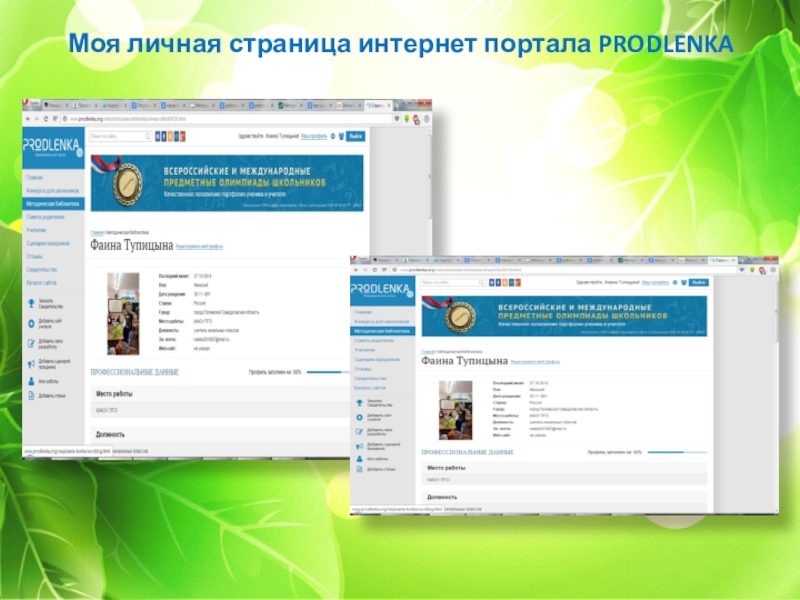Open the gear settings icon in lower-right window
Viewport: 800px width, 600px height.
(x=675, y=282)
